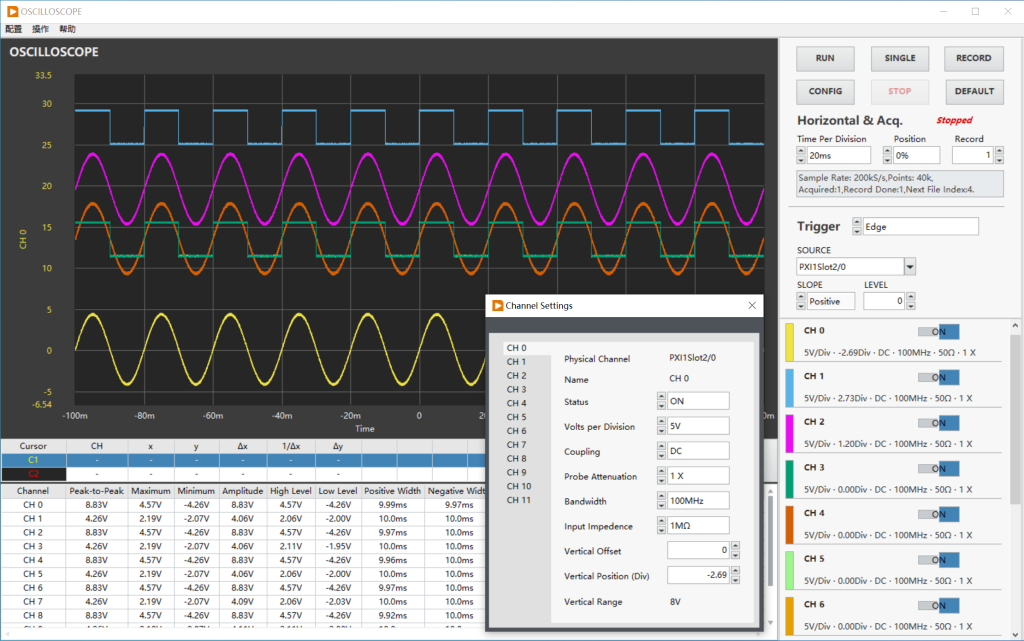
Task: Select CH 2 in Channel Settings list
Action: pos(526,375)
